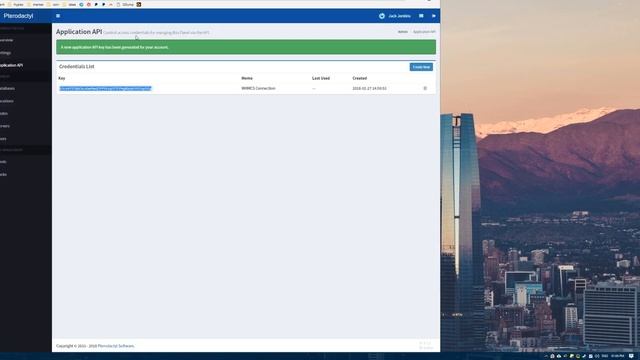Click the cloud tray icon in taskbar
Screen dimensions: 640x360
tap(559, 356)
